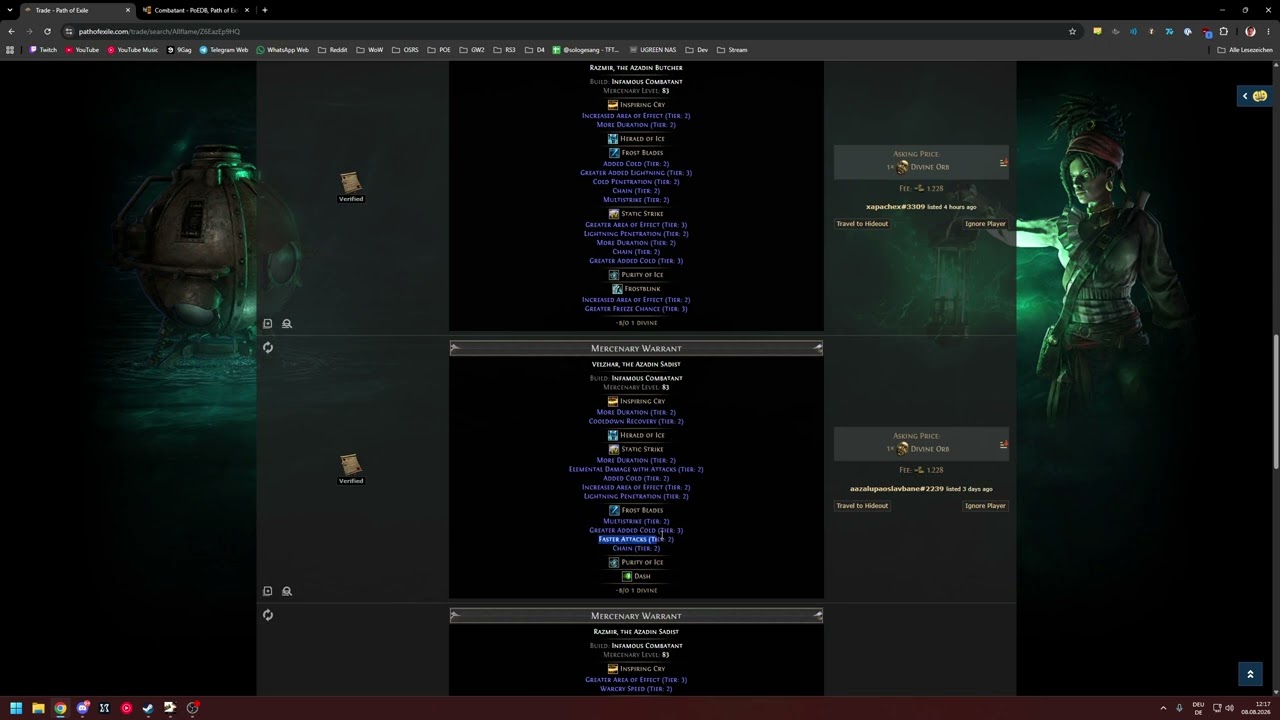1280x720 pixels.
Task: Click the Frost Blades skill icon in Velzhar warrant
Action: click(614, 510)
